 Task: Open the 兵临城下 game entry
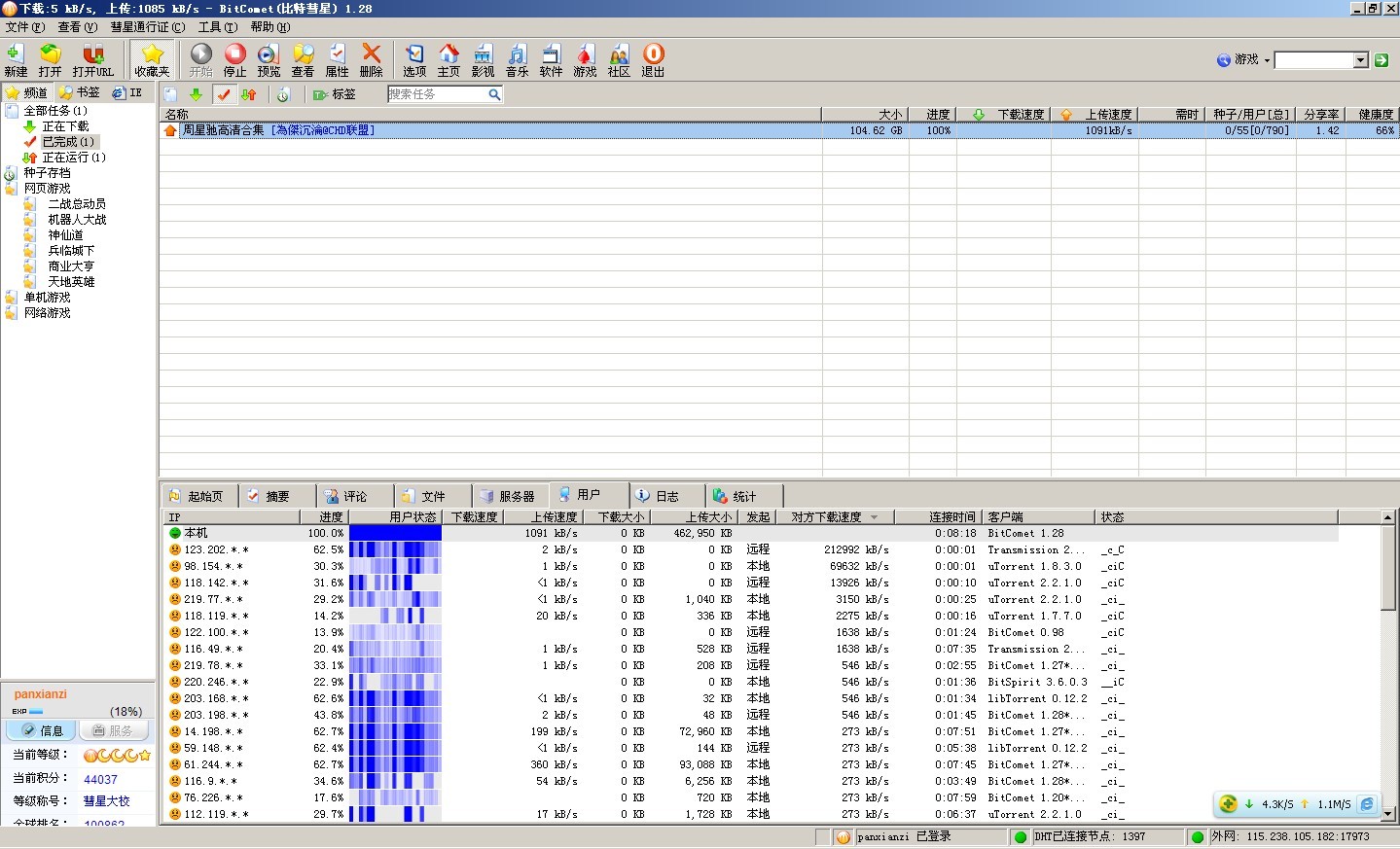71,251
